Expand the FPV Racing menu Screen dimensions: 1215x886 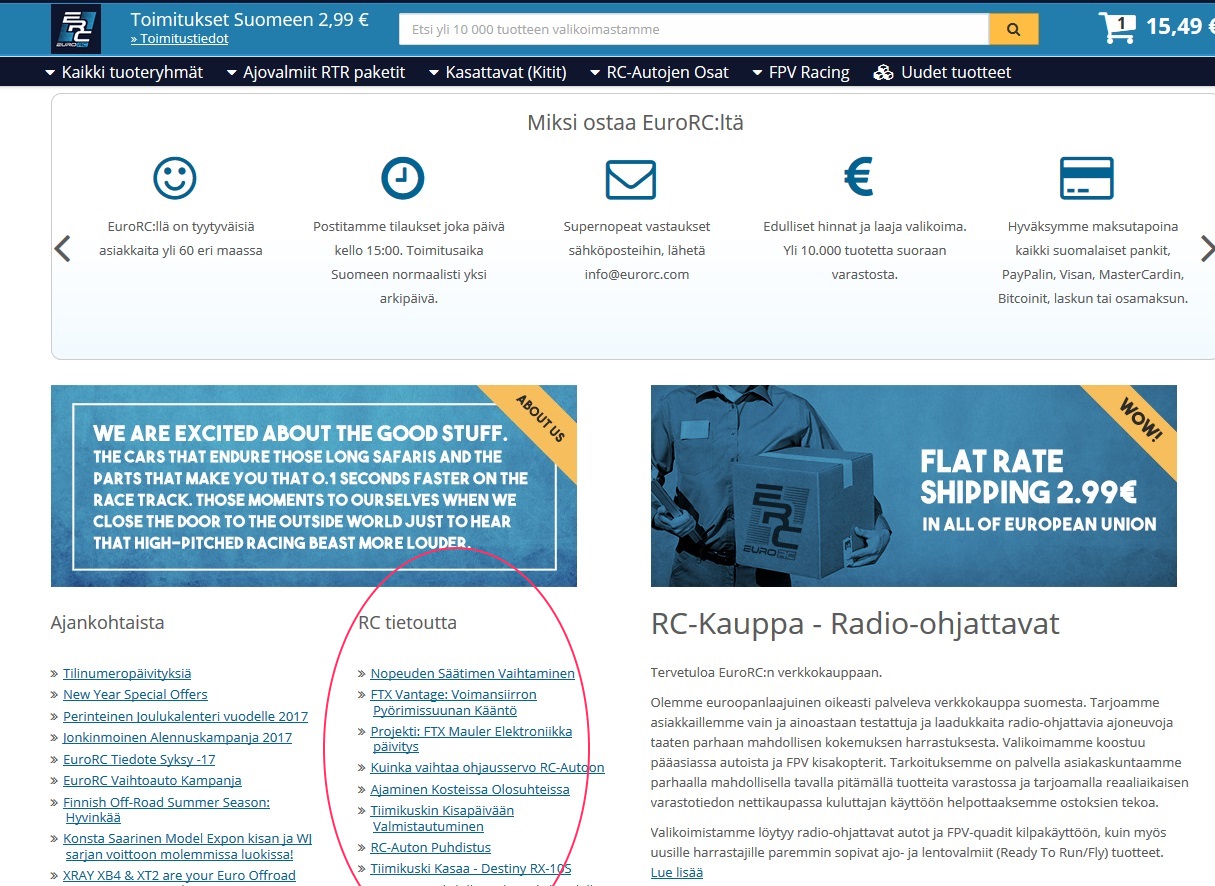(x=800, y=72)
